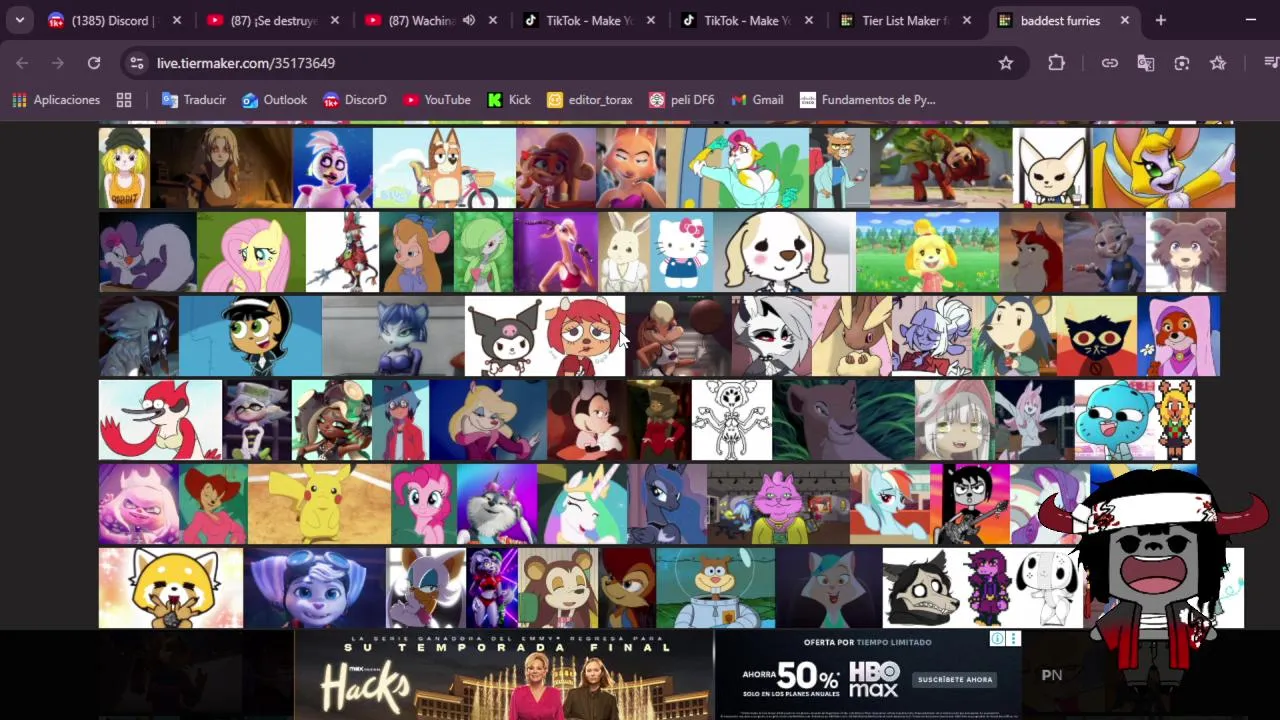Screen dimensions: 1280x720
Task: Switch to the first TikTok tab
Action: click(x=590, y=20)
